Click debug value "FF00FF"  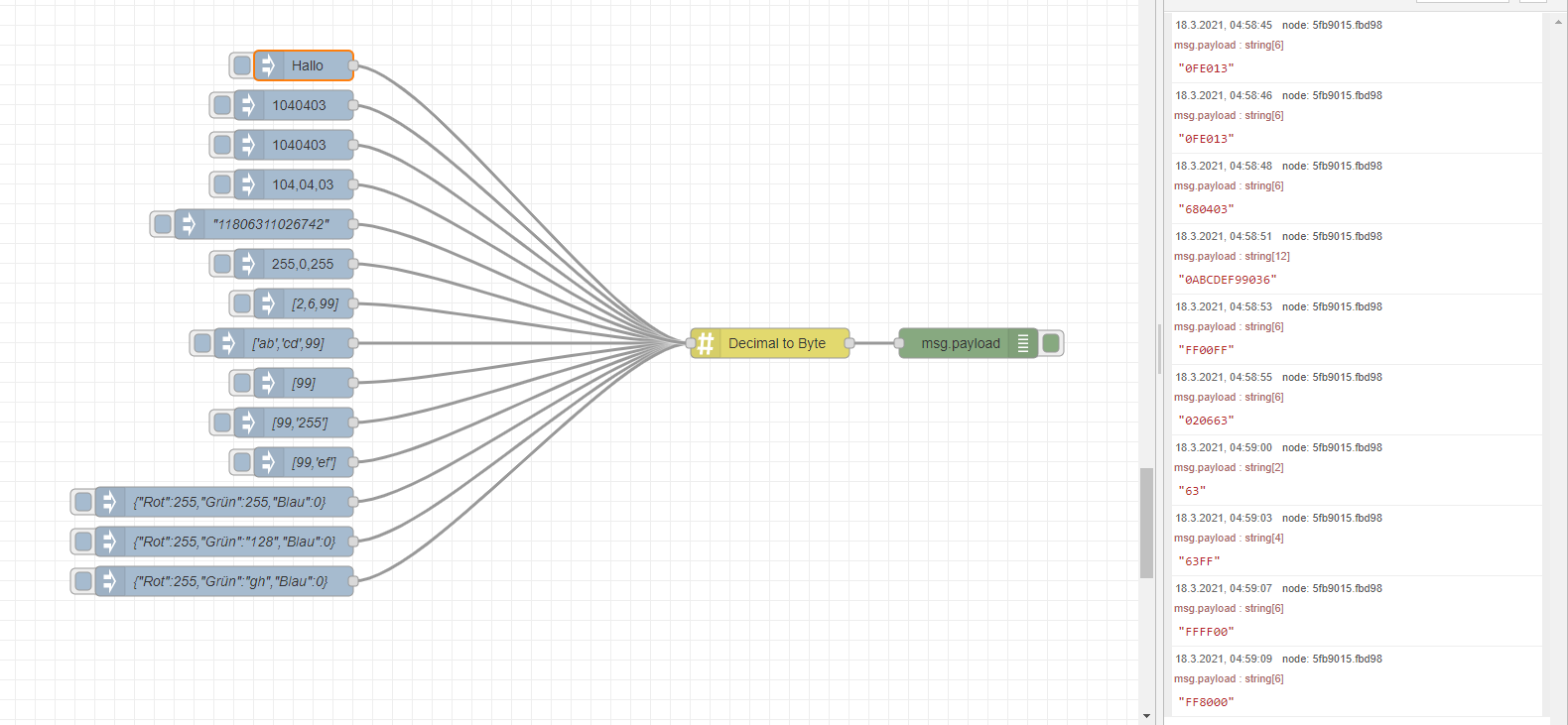1206,350
